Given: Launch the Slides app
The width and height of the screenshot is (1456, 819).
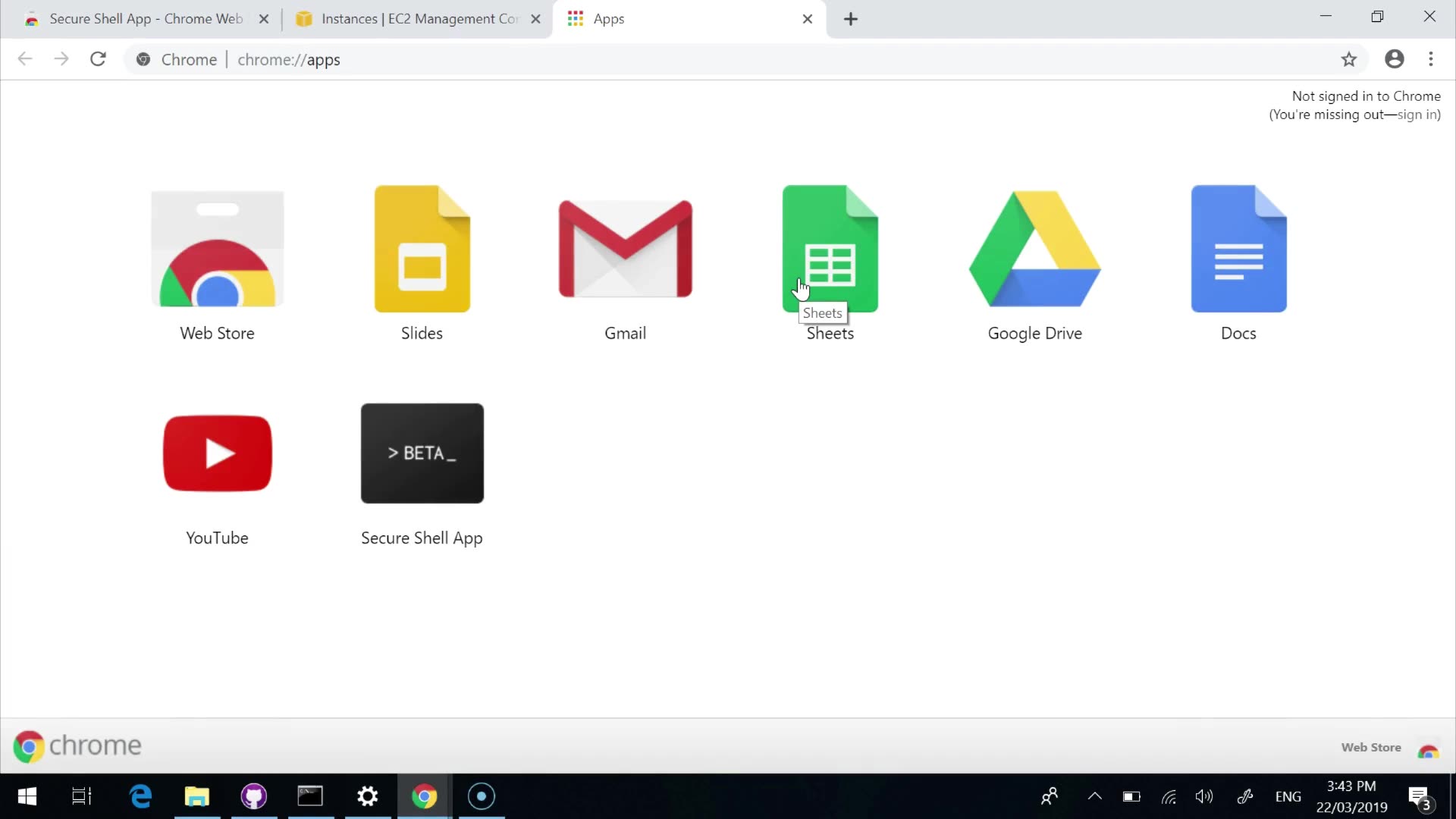Looking at the screenshot, I should [x=422, y=249].
